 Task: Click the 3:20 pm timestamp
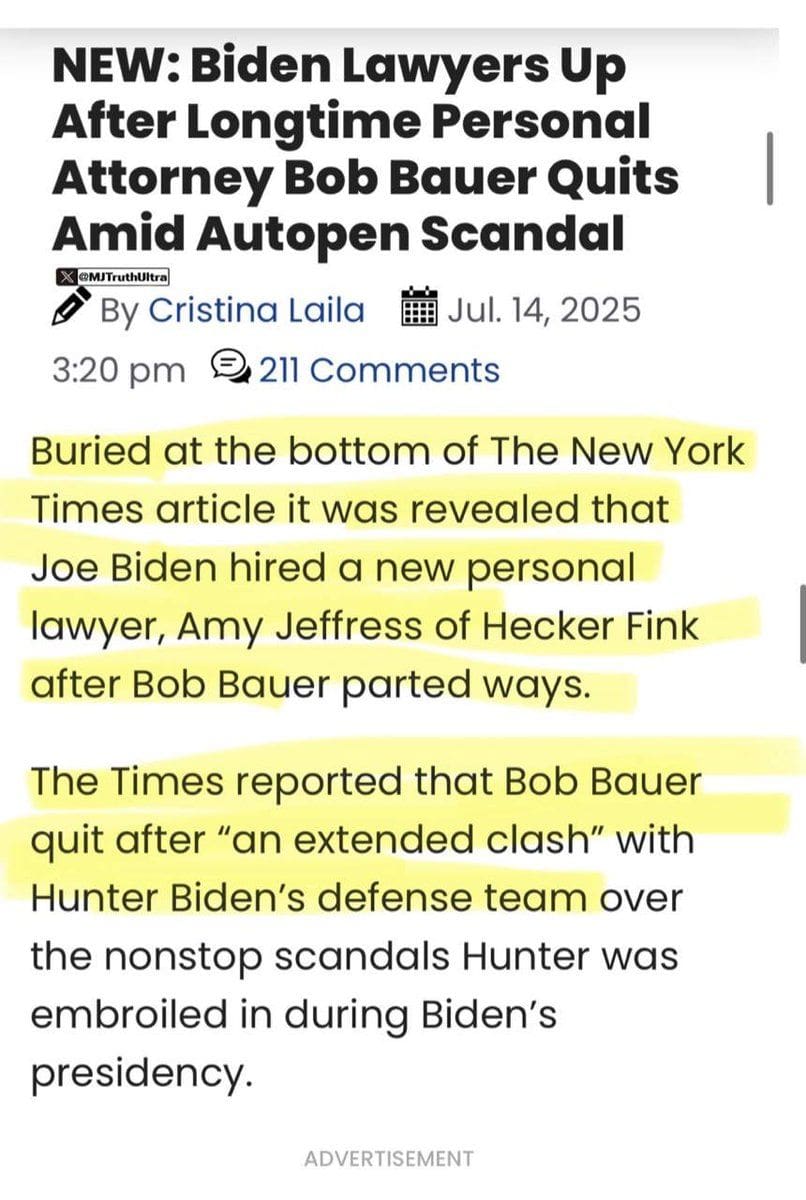(x=118, y=370)
